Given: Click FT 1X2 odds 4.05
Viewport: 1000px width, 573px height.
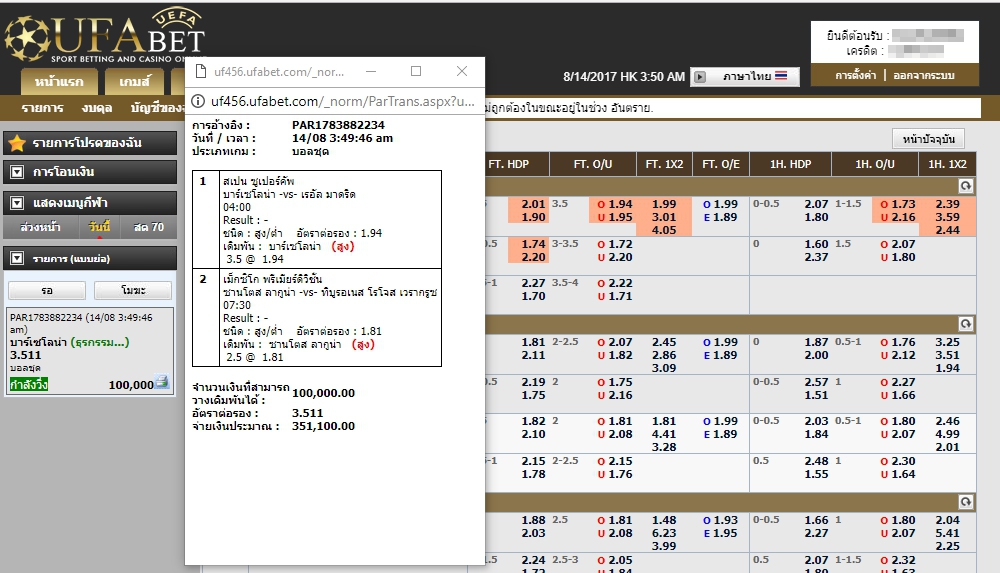Looking at the screenshot, I should pyautogui.click(x=664, y=230).
